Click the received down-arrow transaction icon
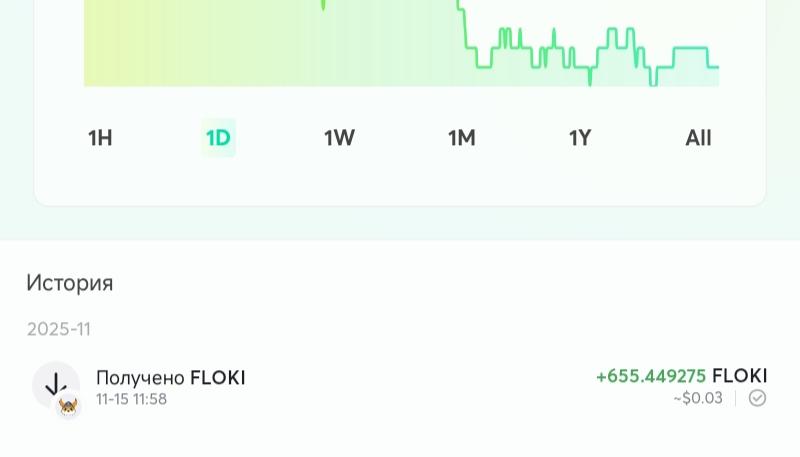800x457 pixels. (x=55, y=384)
